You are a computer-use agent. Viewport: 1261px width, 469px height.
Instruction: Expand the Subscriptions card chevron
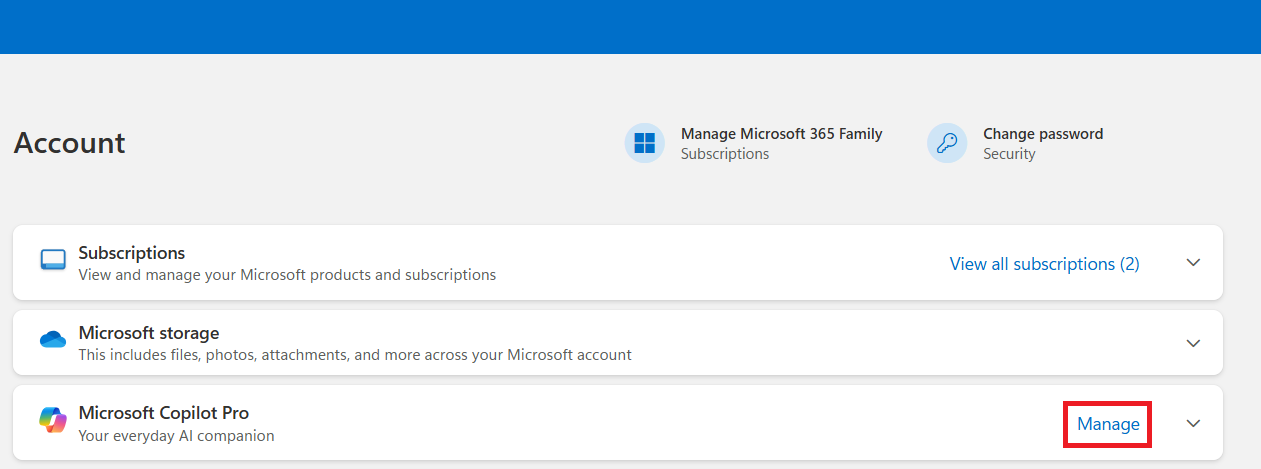[1192, 262]
